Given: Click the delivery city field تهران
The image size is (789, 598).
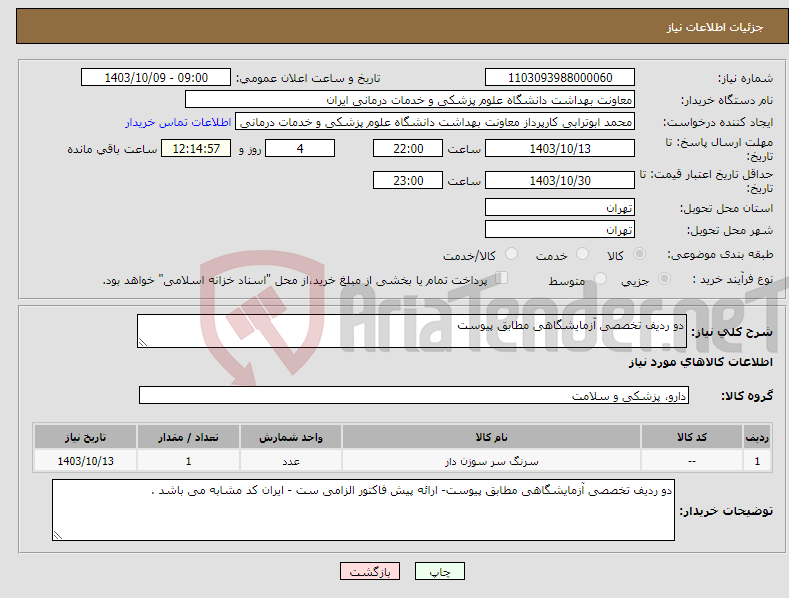Looking at the screenshot, I should (x=560, y=230).
